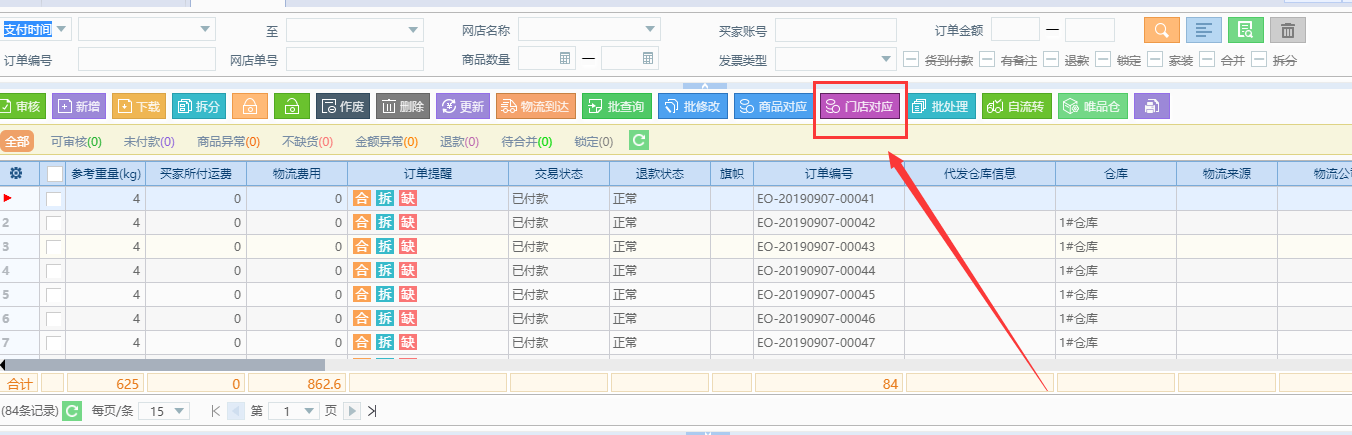
Task: Click the green document search icon button
Action: coord(1246,31)
